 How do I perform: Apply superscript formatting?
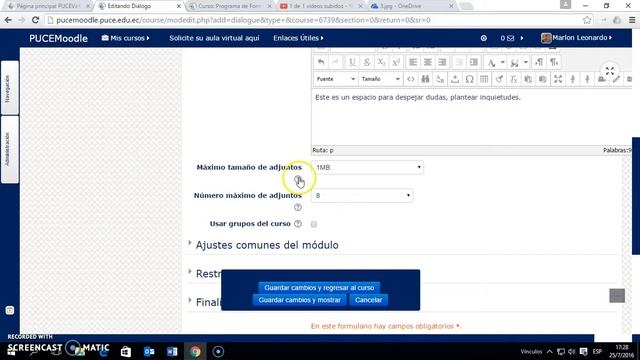click(x=396, y=62)
